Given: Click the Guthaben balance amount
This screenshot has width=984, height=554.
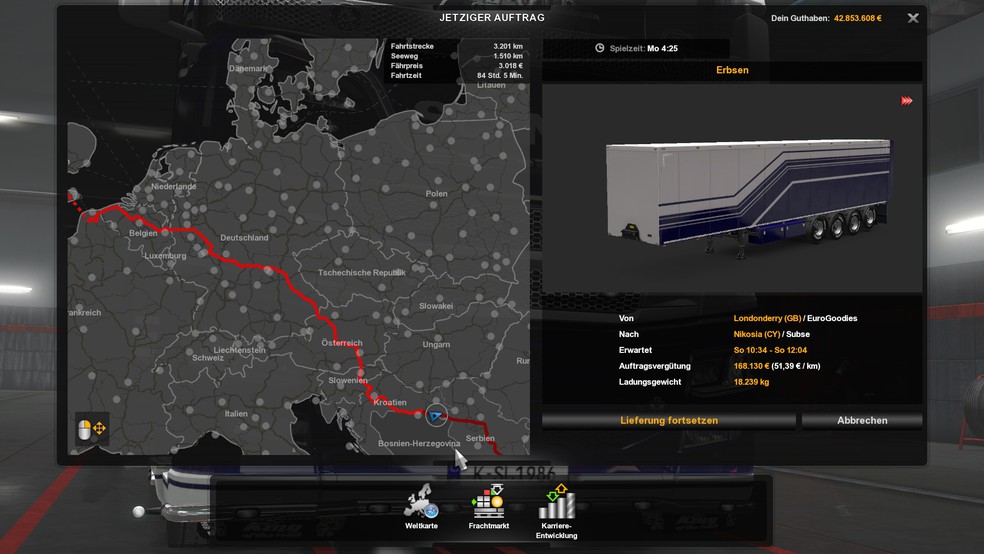Looking at the screenshot, I should pyautogui.click(x=849, y=18).
